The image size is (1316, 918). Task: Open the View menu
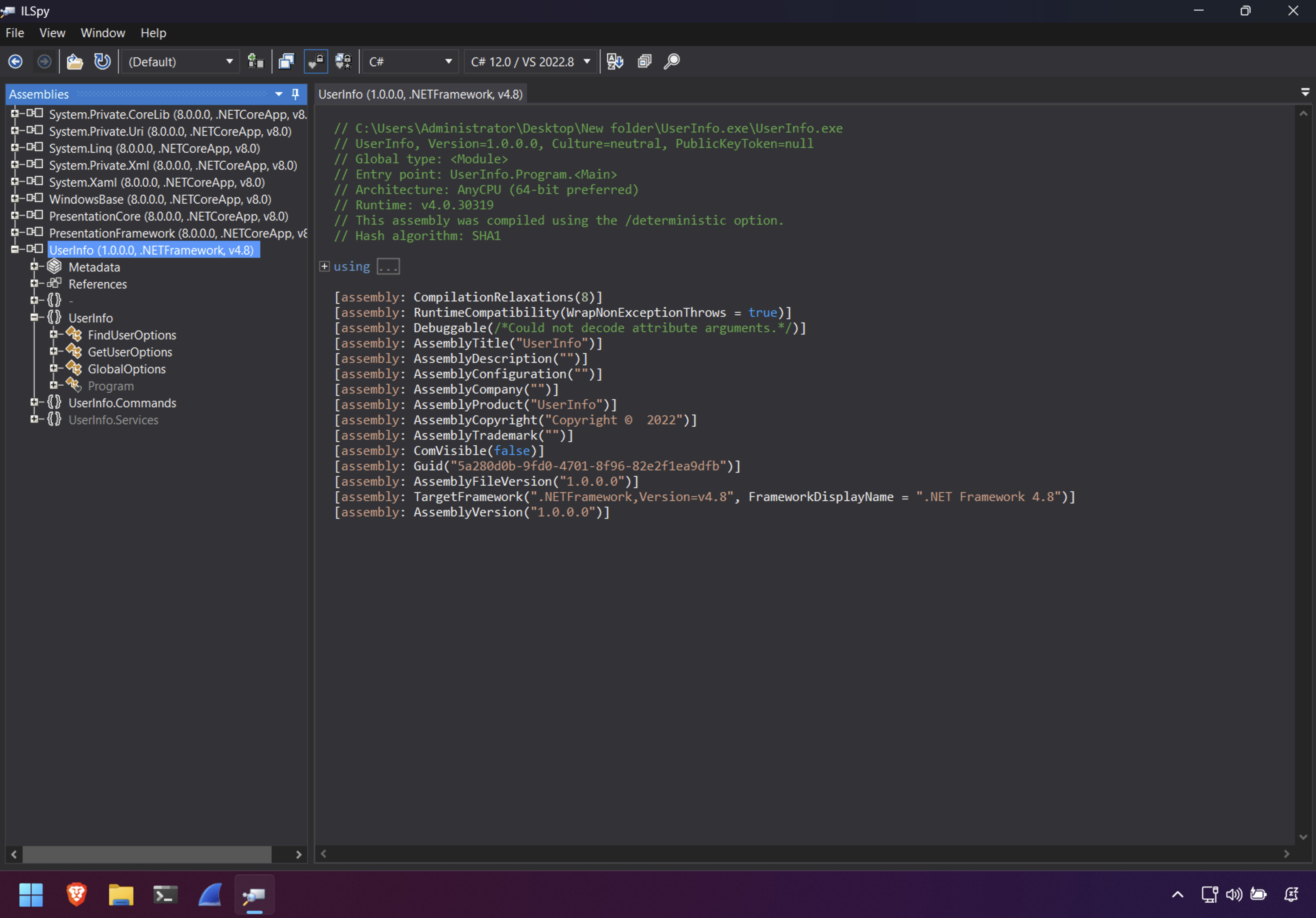52,33
